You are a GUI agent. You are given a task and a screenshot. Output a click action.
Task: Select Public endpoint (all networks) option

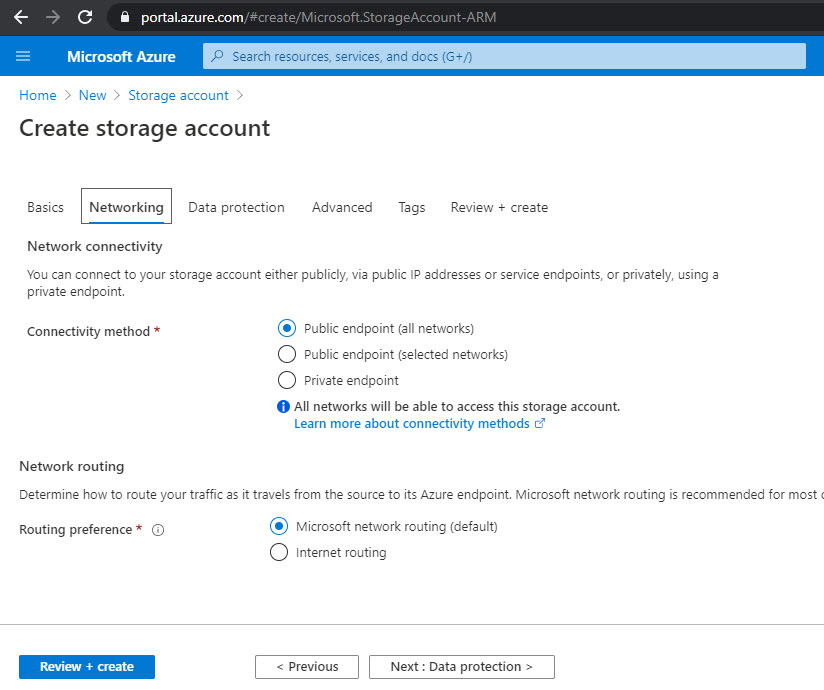pyautogui.click(x=287, y=328)
